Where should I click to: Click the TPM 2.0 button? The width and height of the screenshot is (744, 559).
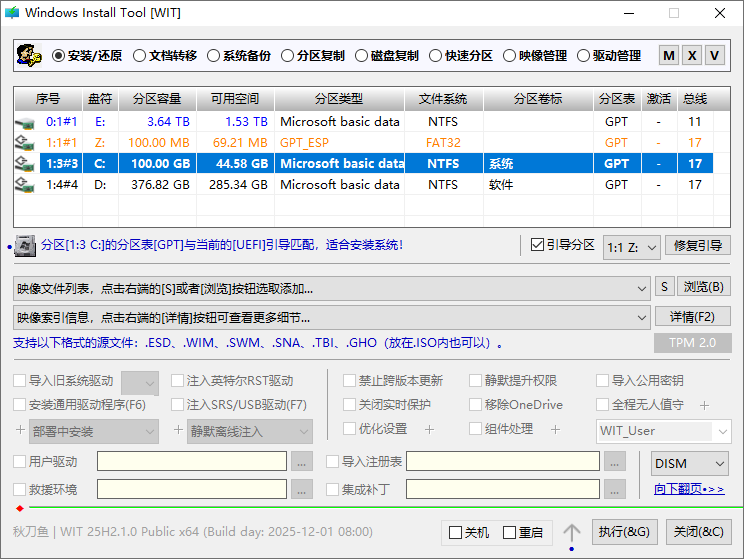tap(692, 343)
